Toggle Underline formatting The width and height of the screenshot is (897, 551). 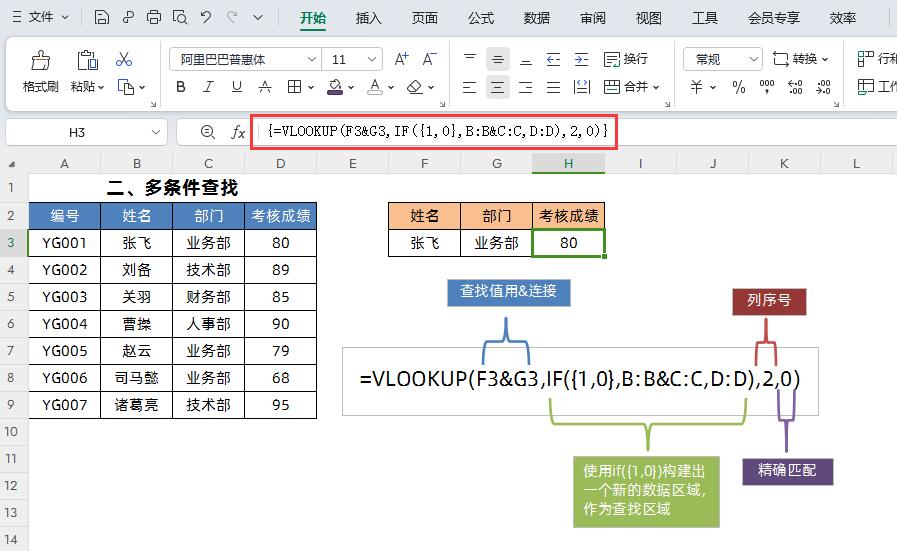237,87
